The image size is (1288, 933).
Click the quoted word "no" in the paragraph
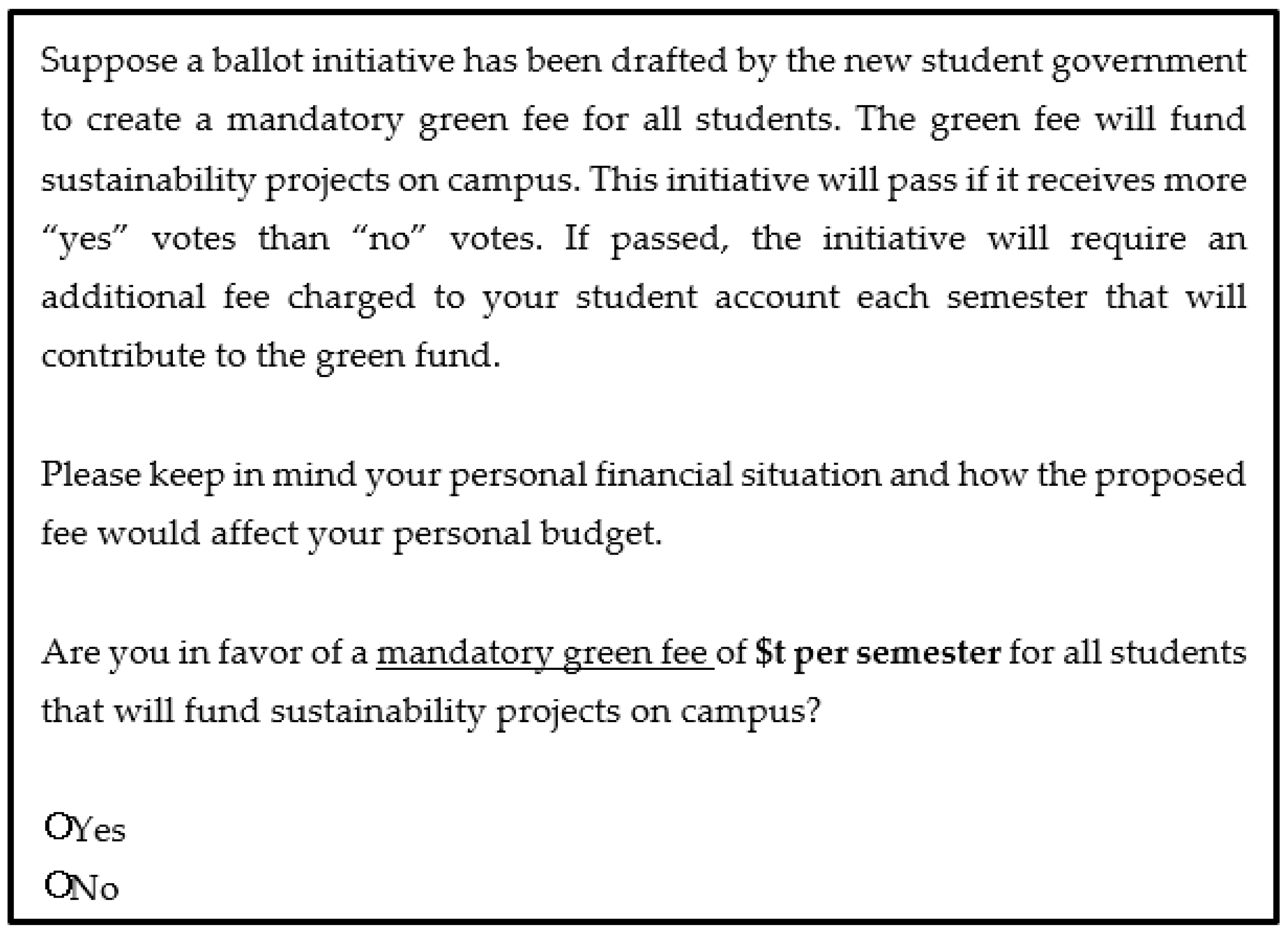(x=389, y=239)
